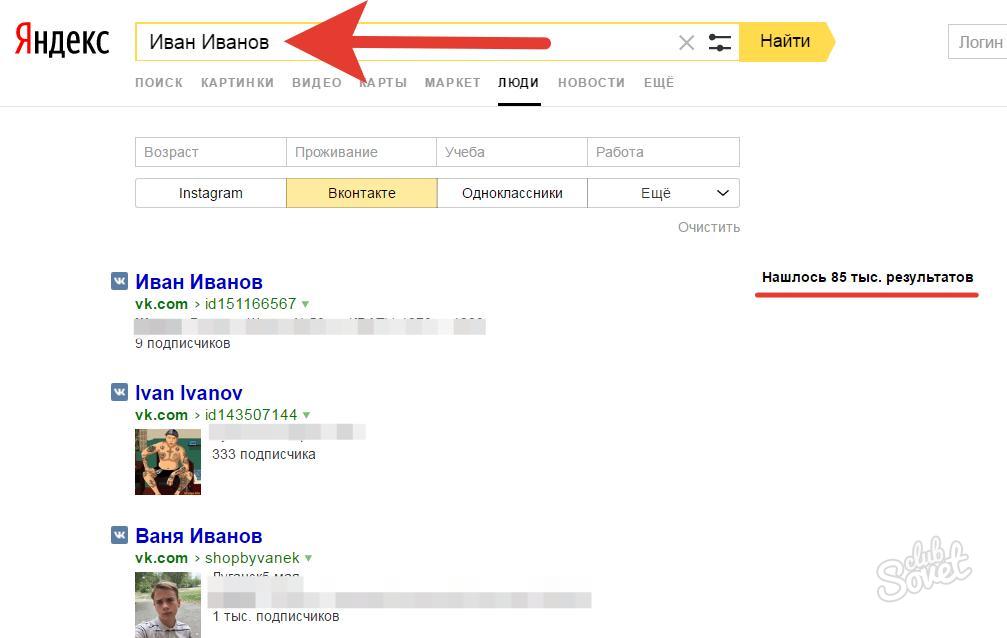
Task: Click the text 9 подписчиков
Action: pos(182,344)
